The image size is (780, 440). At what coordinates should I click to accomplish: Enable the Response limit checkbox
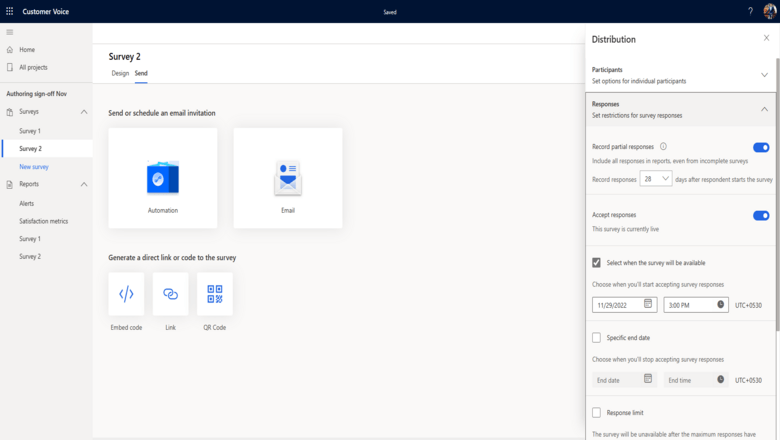[x=597, y=412]
